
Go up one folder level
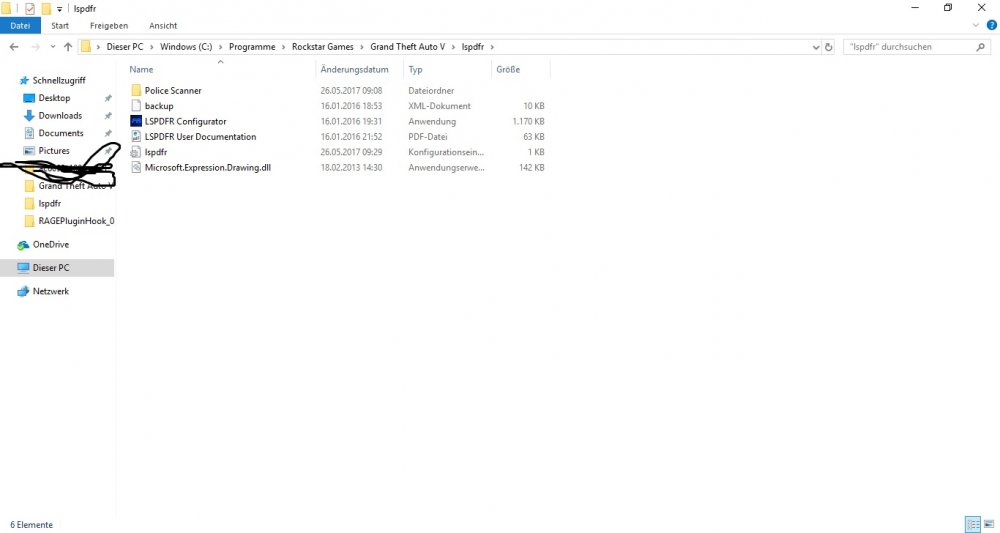pyautogui.click(x=68, y=47)
